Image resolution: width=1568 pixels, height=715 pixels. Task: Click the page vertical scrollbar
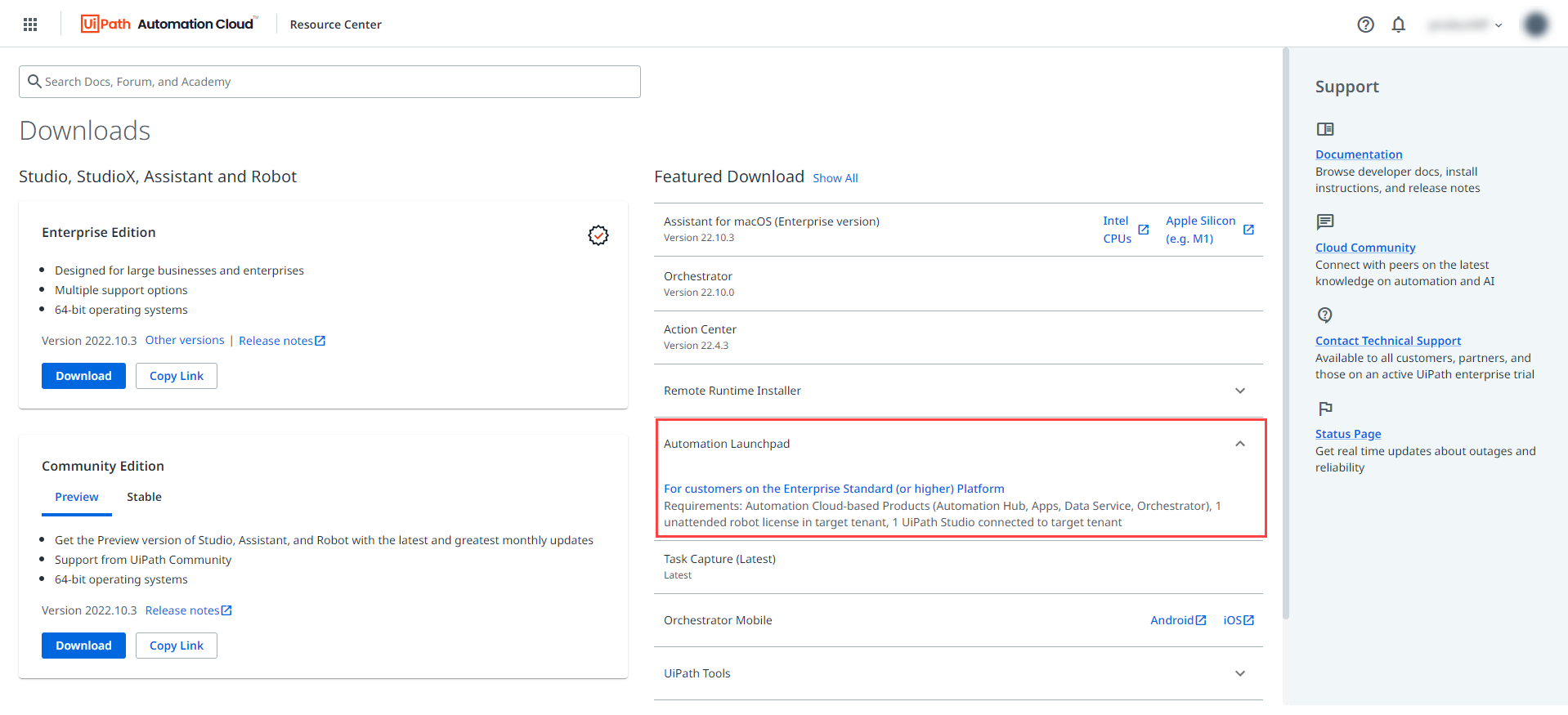click(1286, 327)
